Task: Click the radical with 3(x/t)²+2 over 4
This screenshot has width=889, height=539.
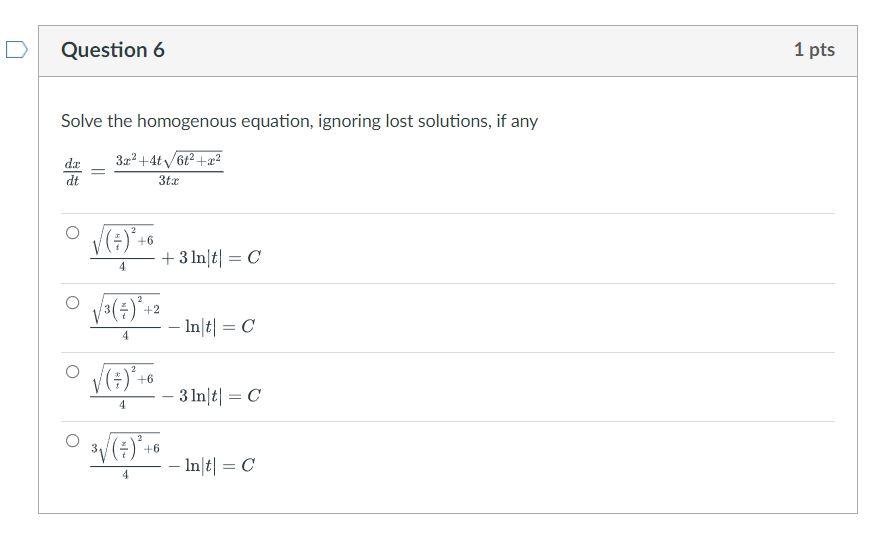Action: [125, 317]
